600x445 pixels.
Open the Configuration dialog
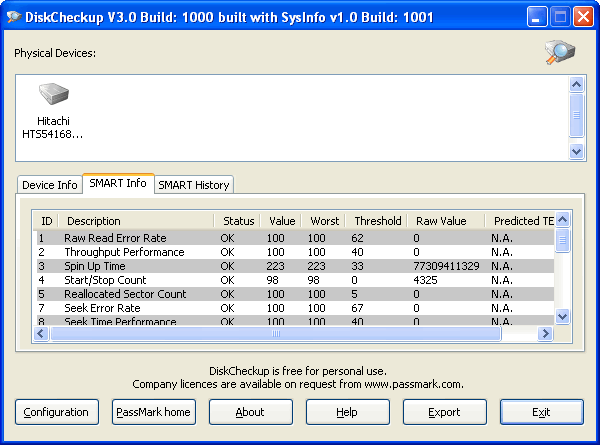[x=57, y=412]
